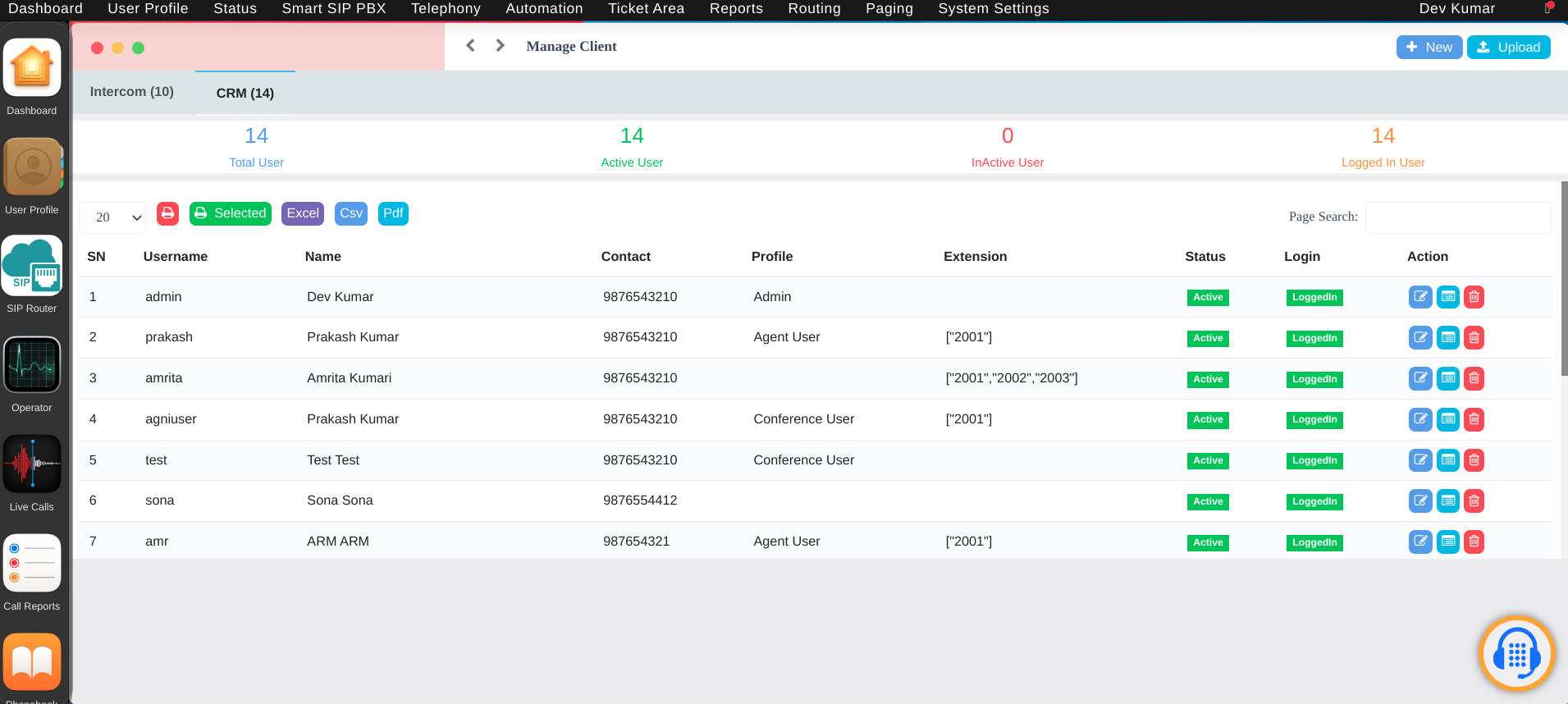Click the LoggedIn badge in prakash row

pyautogui.click(x=1314, y=339)
